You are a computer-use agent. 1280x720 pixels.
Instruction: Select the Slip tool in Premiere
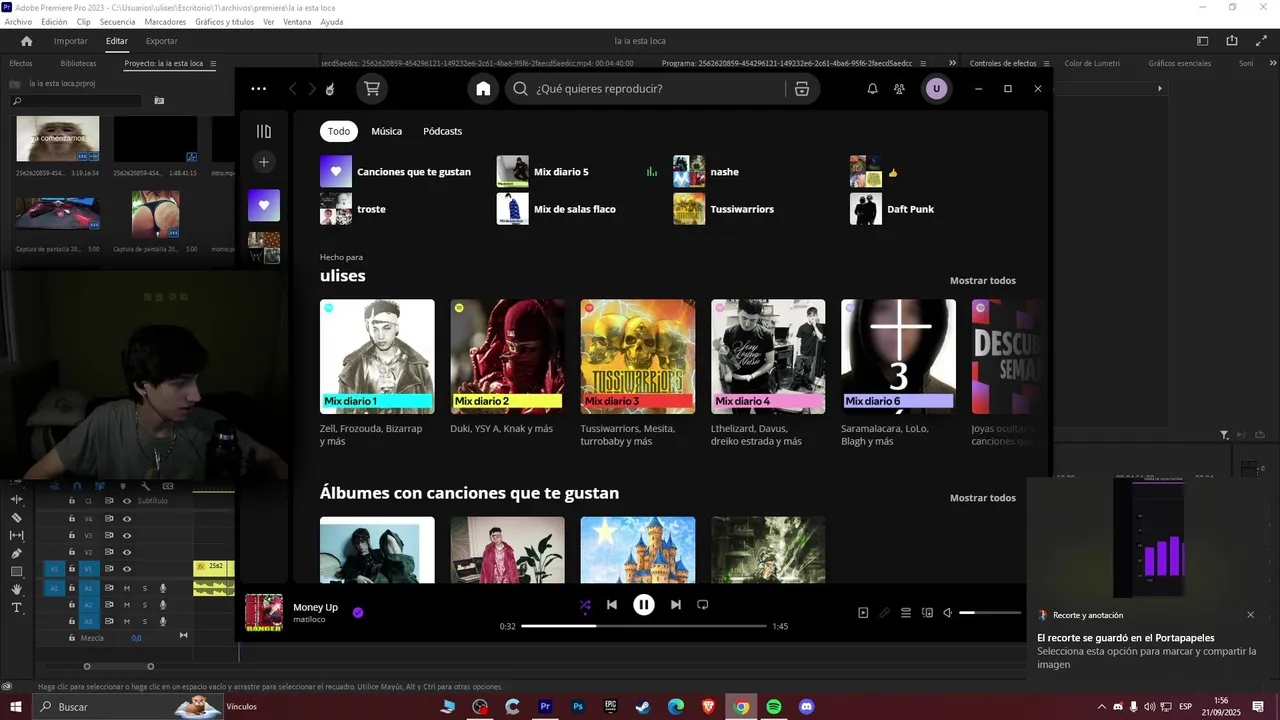click(16, 535)
